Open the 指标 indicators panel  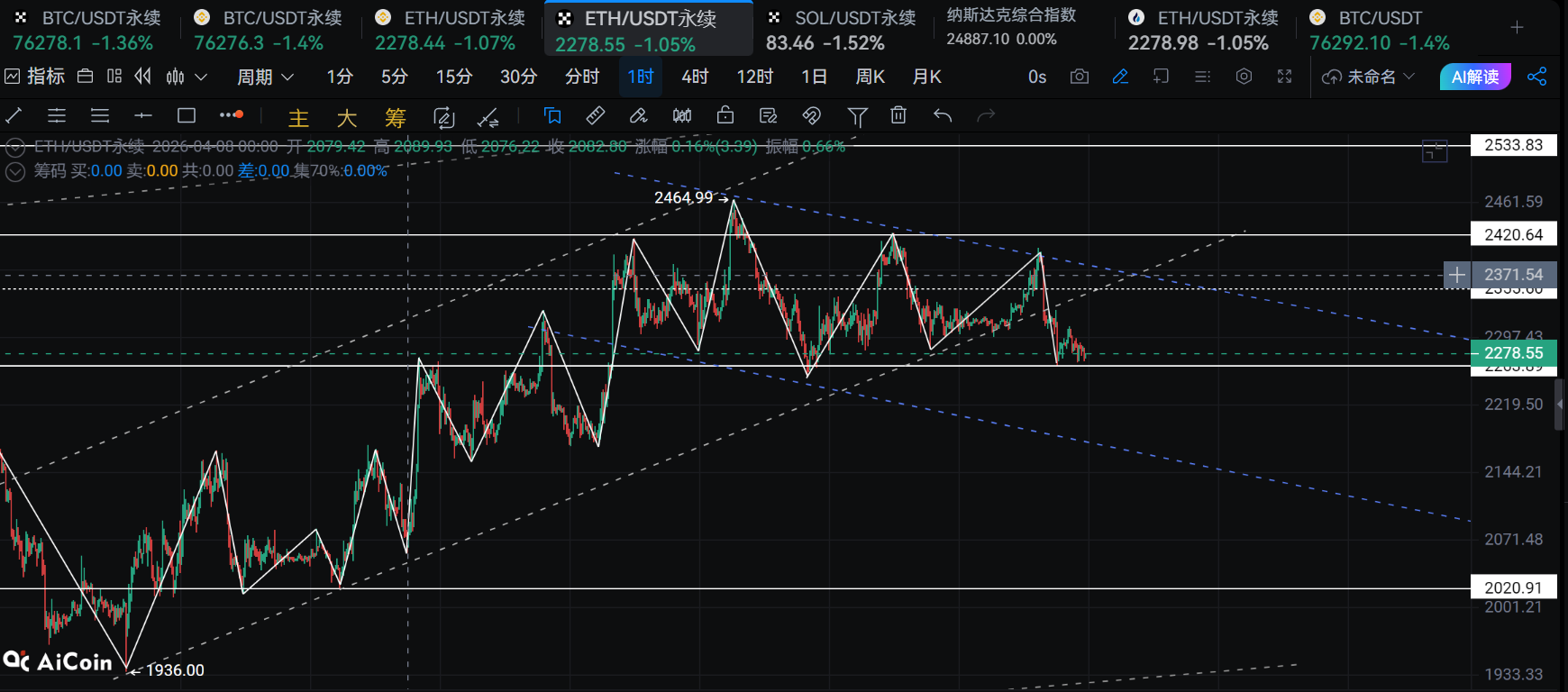click(36, 77)
